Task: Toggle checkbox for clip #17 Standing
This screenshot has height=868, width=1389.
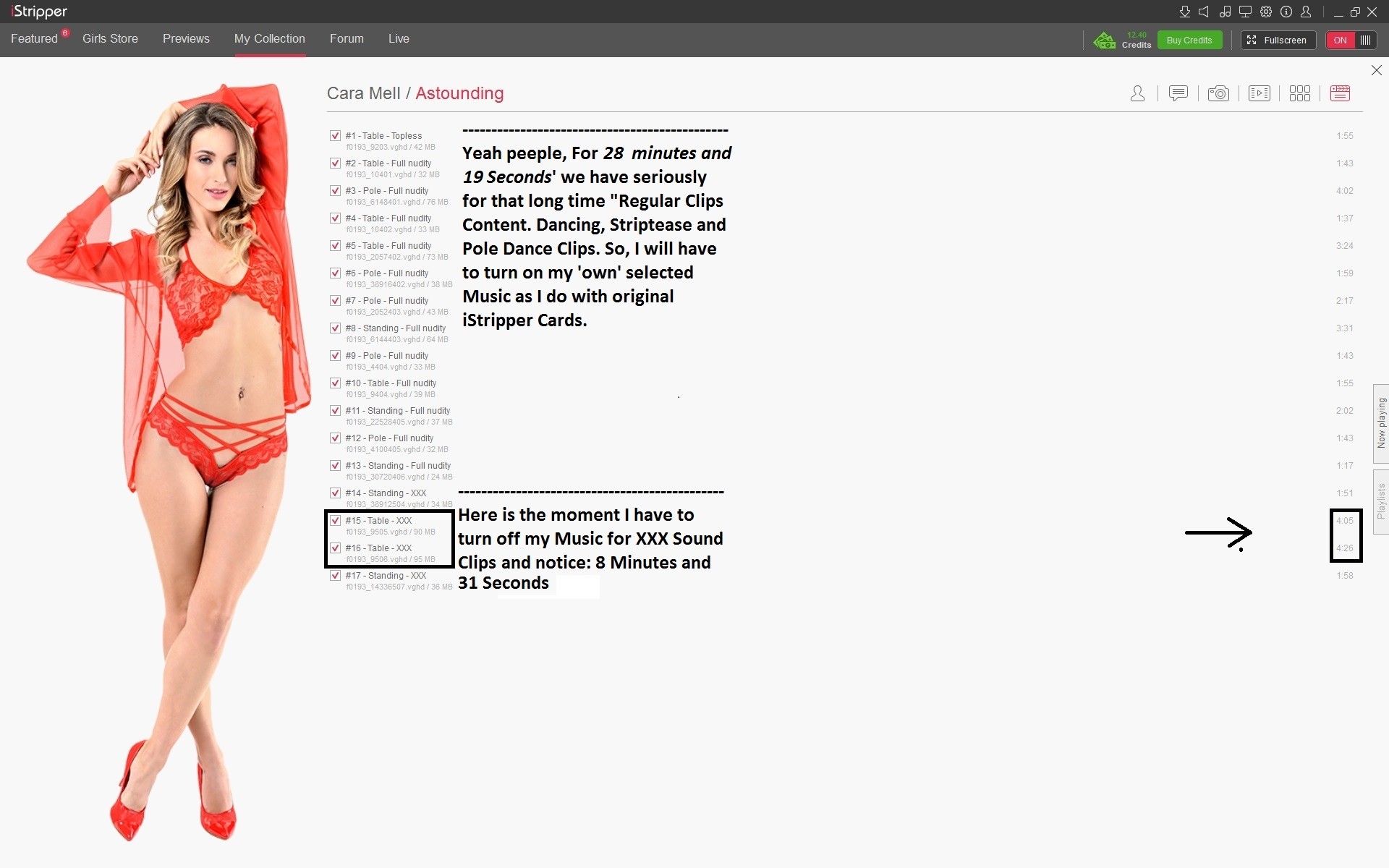Action: [x=335, y=575]
